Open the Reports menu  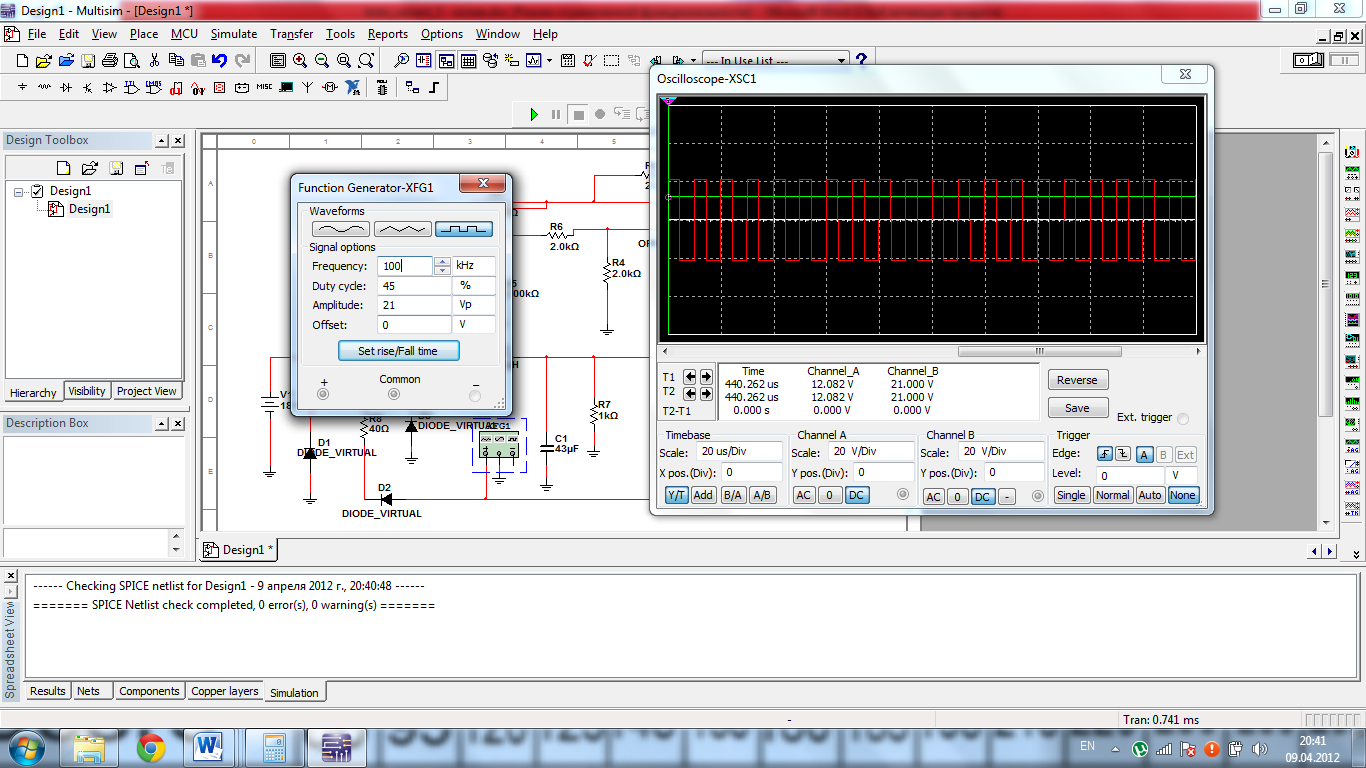coord(388,34)
